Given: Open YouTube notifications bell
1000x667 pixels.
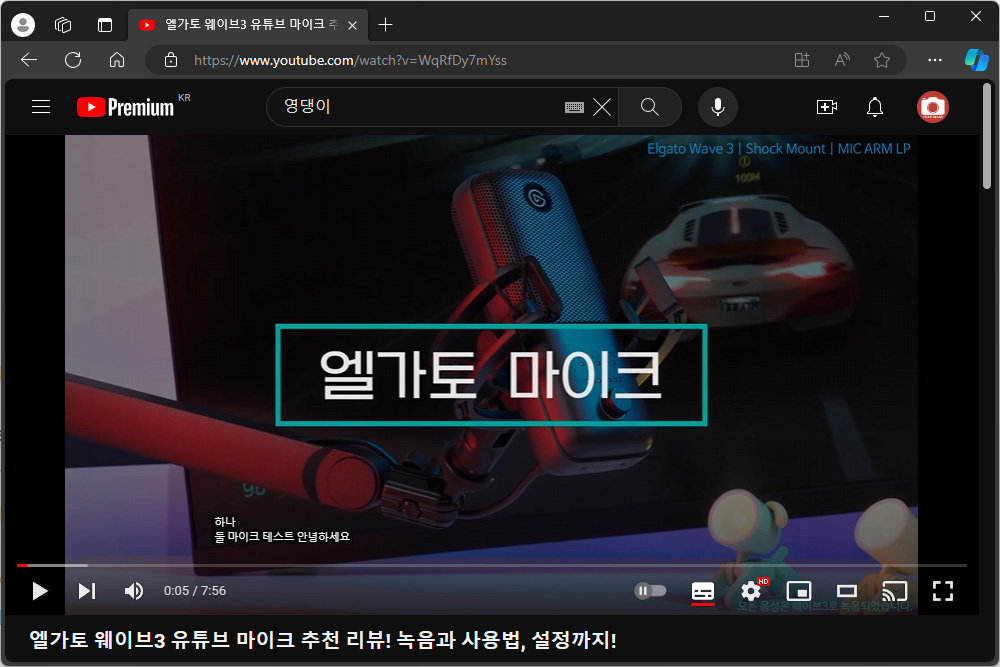Looking at the screenshot, I should tap(875, 106).
